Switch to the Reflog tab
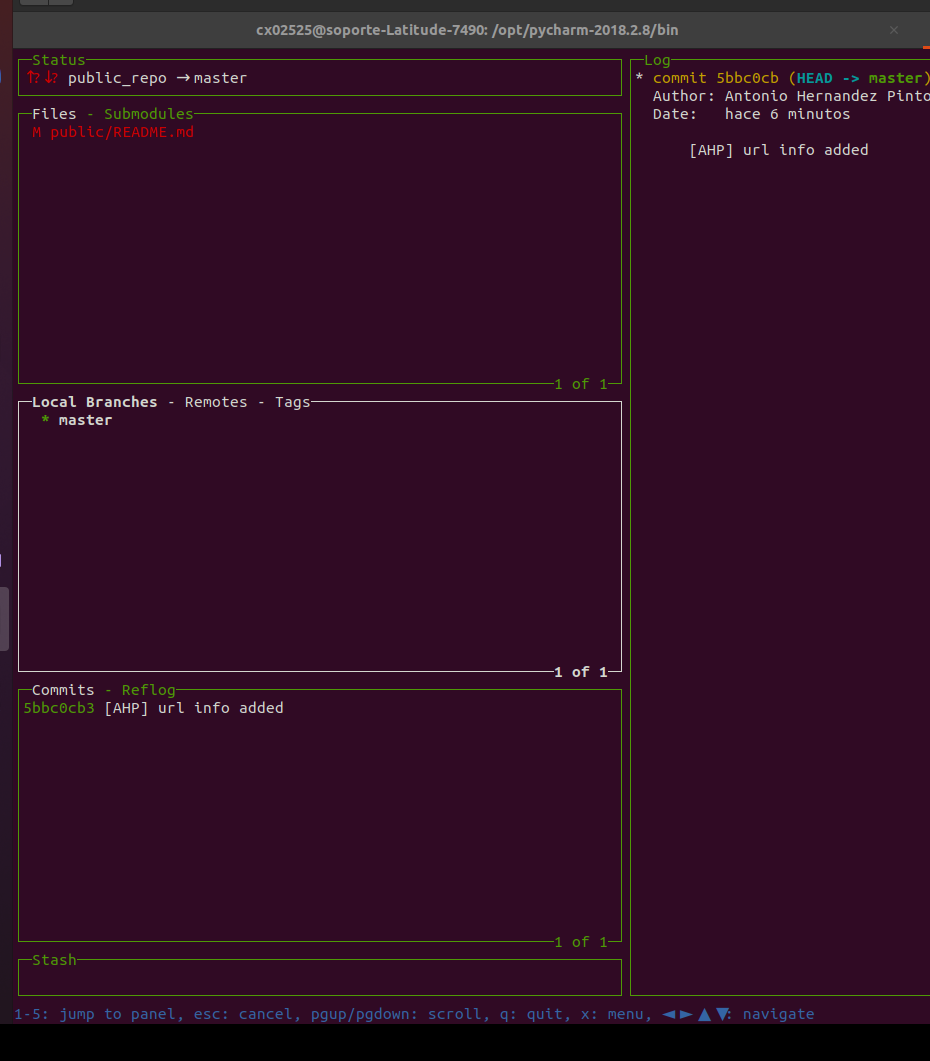Viewport: 930px width, 1061px height. click(148, 690)
